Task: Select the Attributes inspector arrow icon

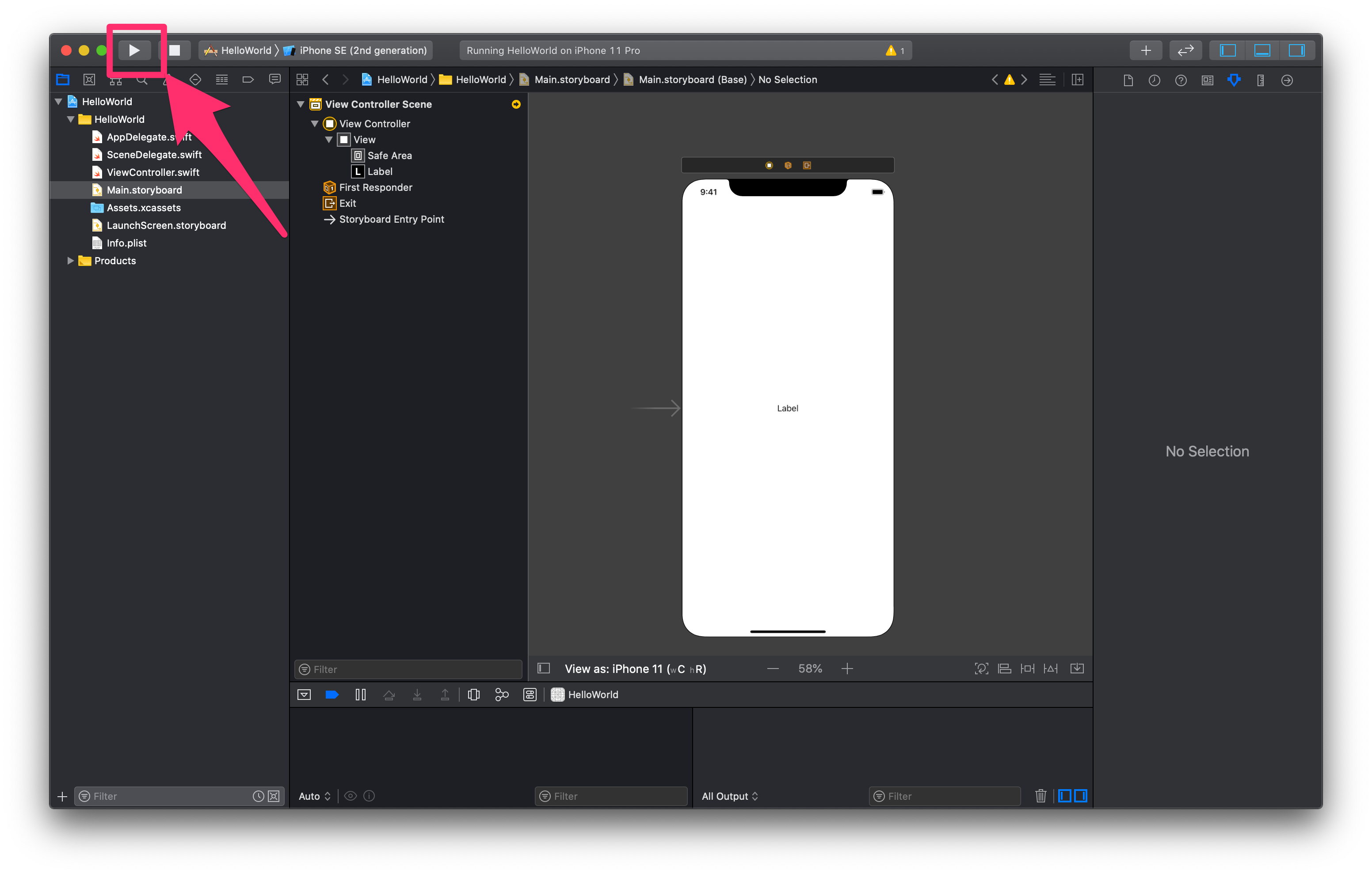Action: point(1234,80)
